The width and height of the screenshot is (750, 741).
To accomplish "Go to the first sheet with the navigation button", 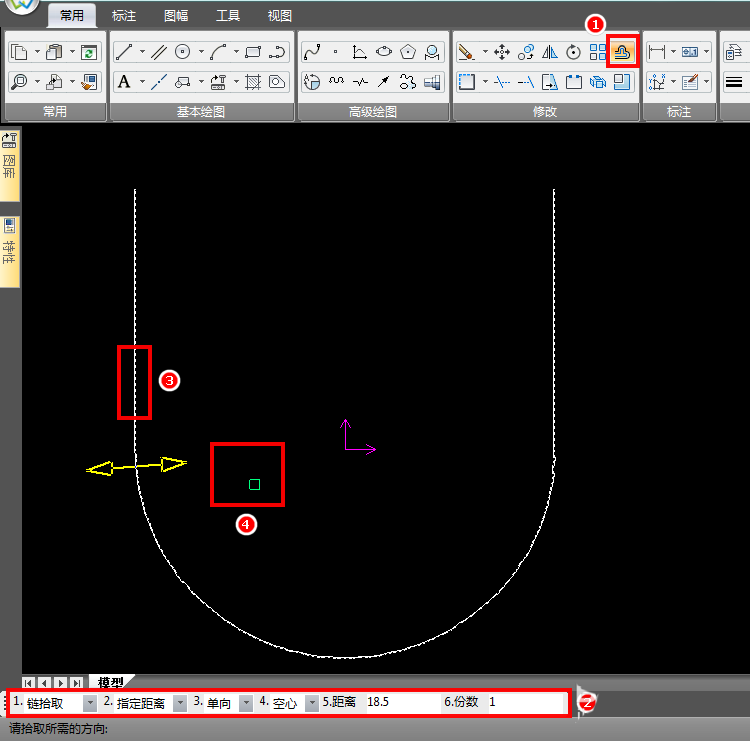I will point(29,683).
